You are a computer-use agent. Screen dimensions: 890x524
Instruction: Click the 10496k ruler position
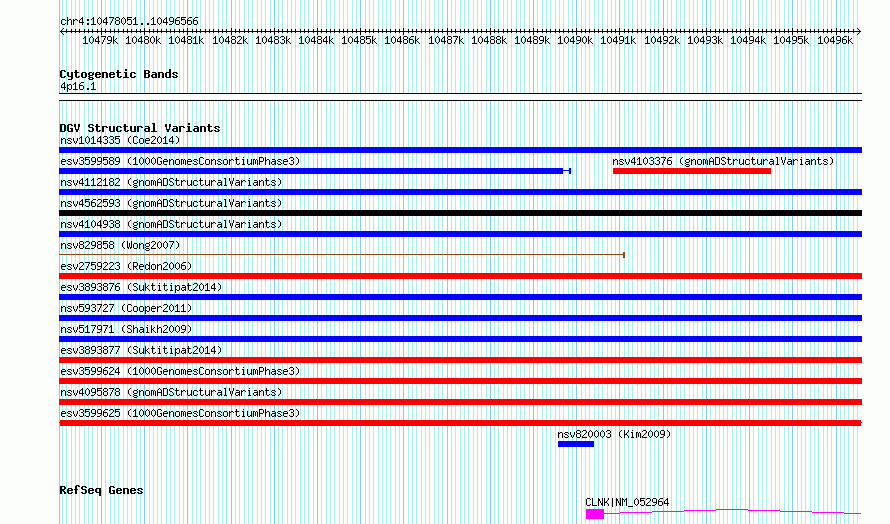(835, 40)
